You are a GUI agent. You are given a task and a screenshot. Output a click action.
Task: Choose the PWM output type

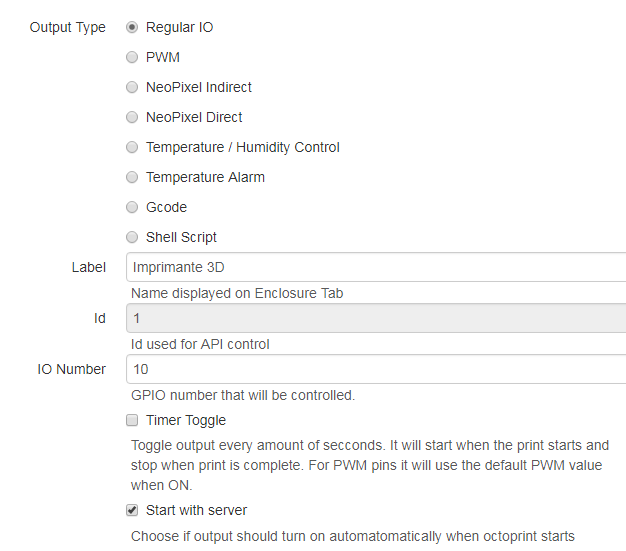click(132, 57)
